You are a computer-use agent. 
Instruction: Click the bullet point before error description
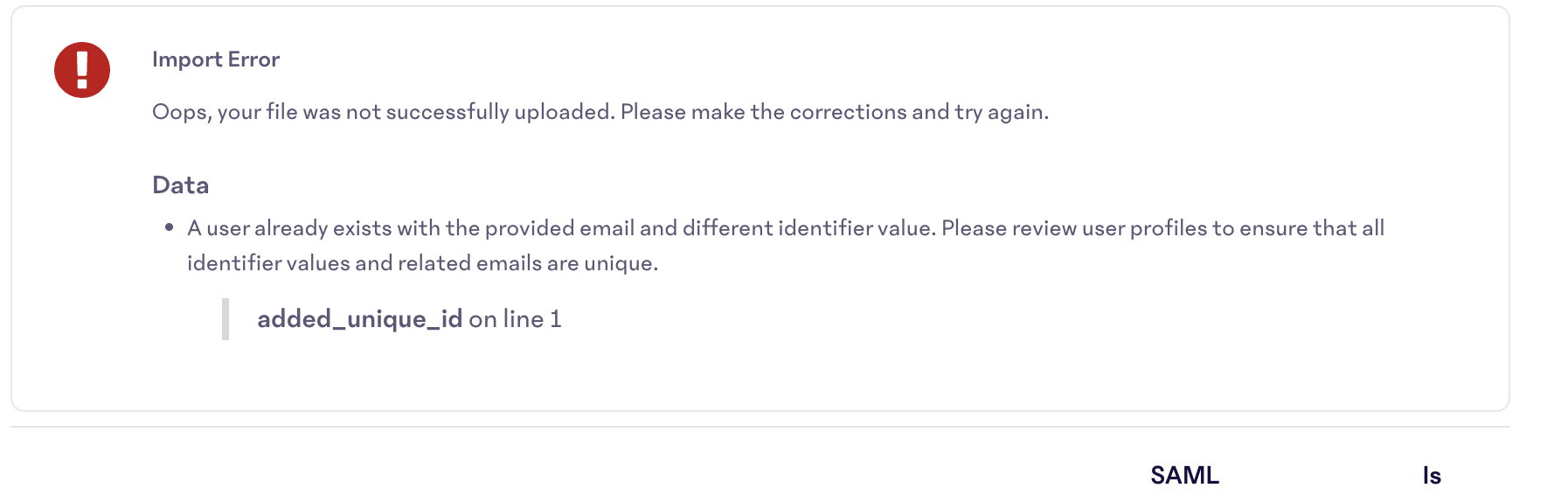[x=169, y=227]
